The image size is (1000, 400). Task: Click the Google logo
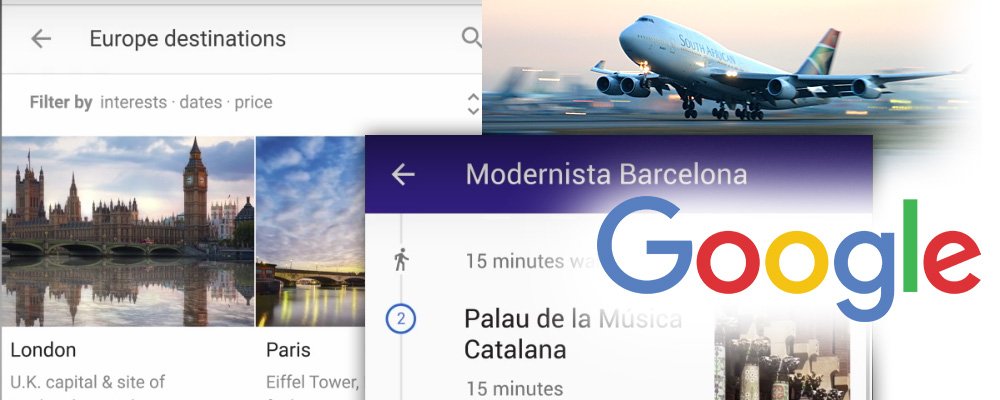788,258
